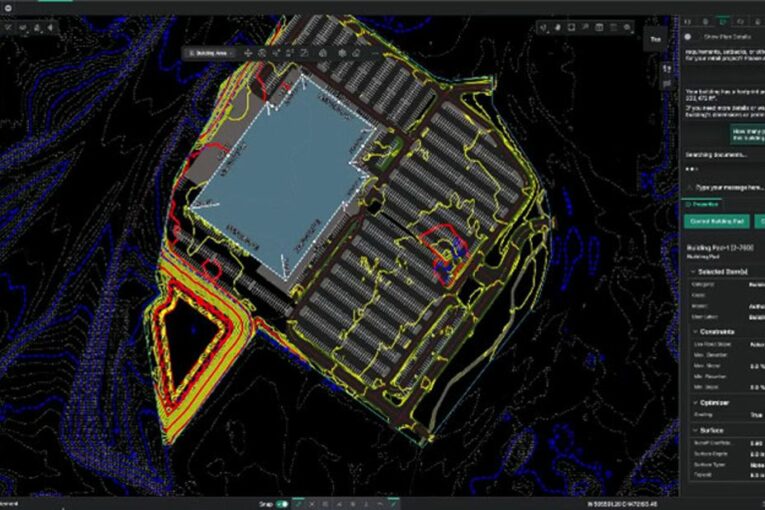Click the 'Searching documents...' status text
Image resolution: width=765 pixels, height=510 pixels.
716,155
